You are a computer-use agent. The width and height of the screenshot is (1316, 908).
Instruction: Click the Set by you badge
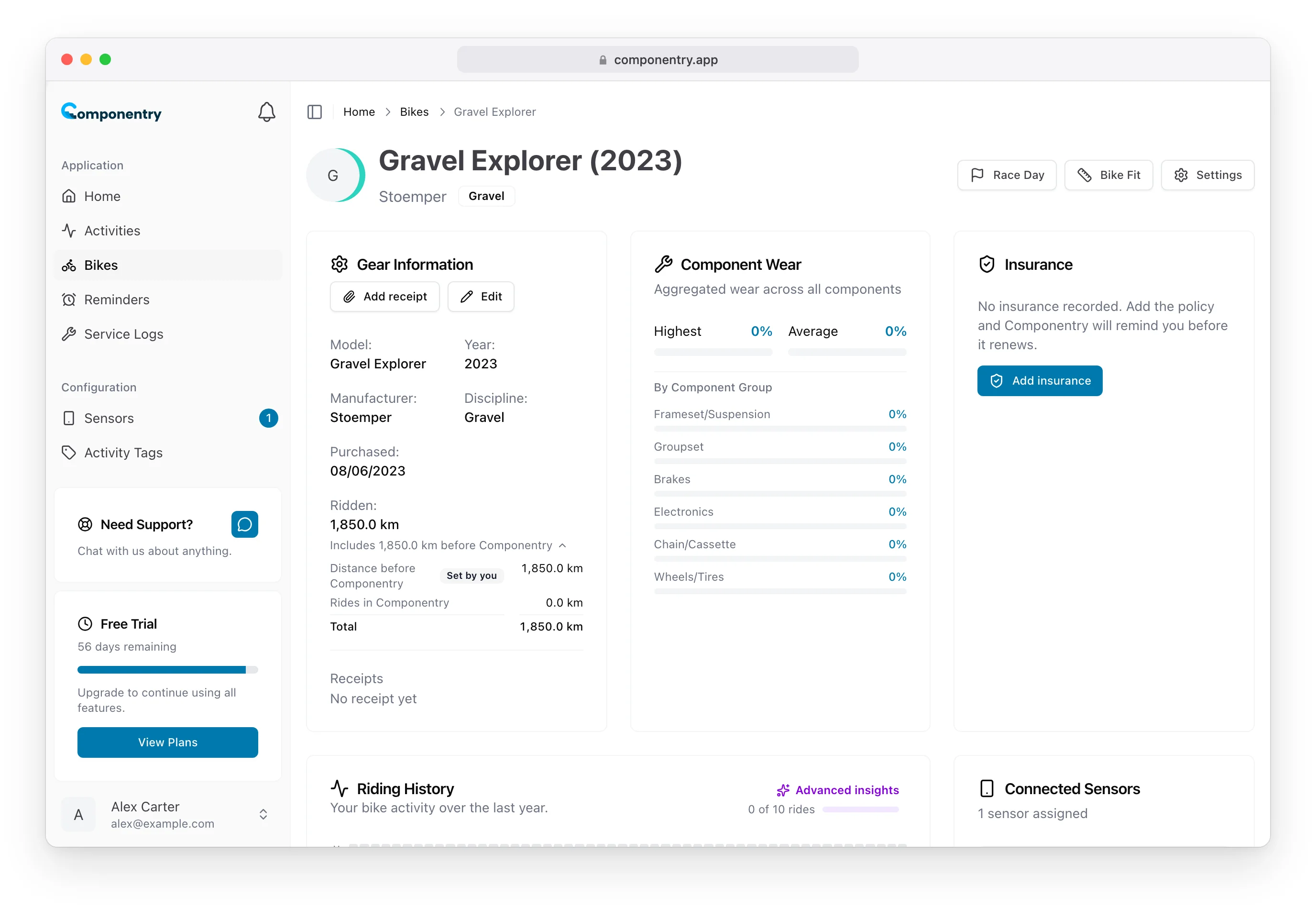pyautogui.click(x=472, y=576)
